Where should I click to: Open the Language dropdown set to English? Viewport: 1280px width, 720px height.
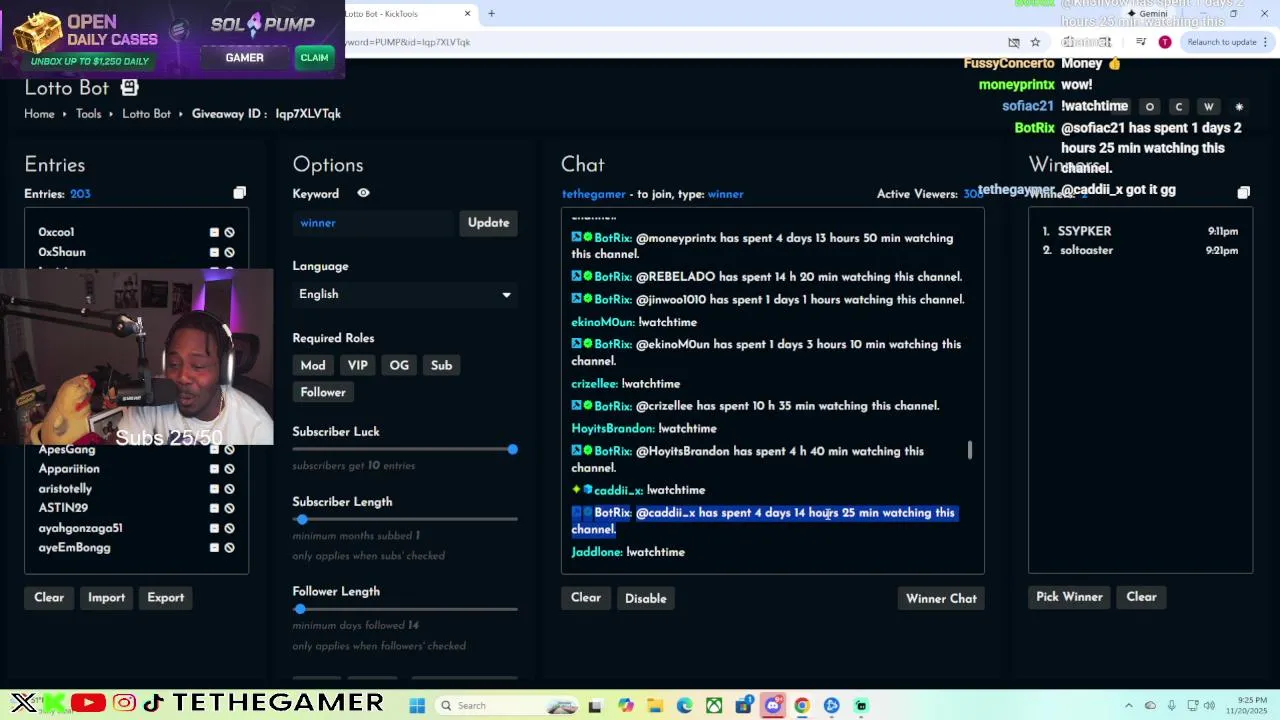pos(405,294)
